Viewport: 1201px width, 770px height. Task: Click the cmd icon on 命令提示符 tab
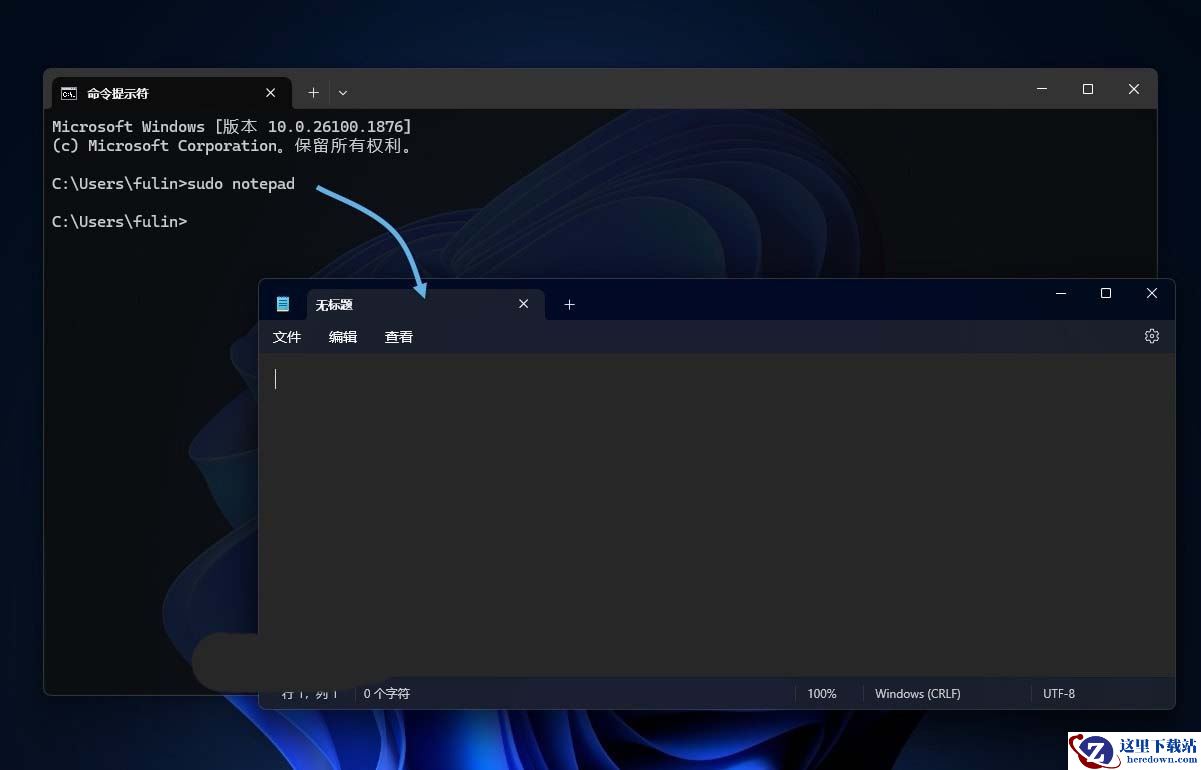point(68,93)
